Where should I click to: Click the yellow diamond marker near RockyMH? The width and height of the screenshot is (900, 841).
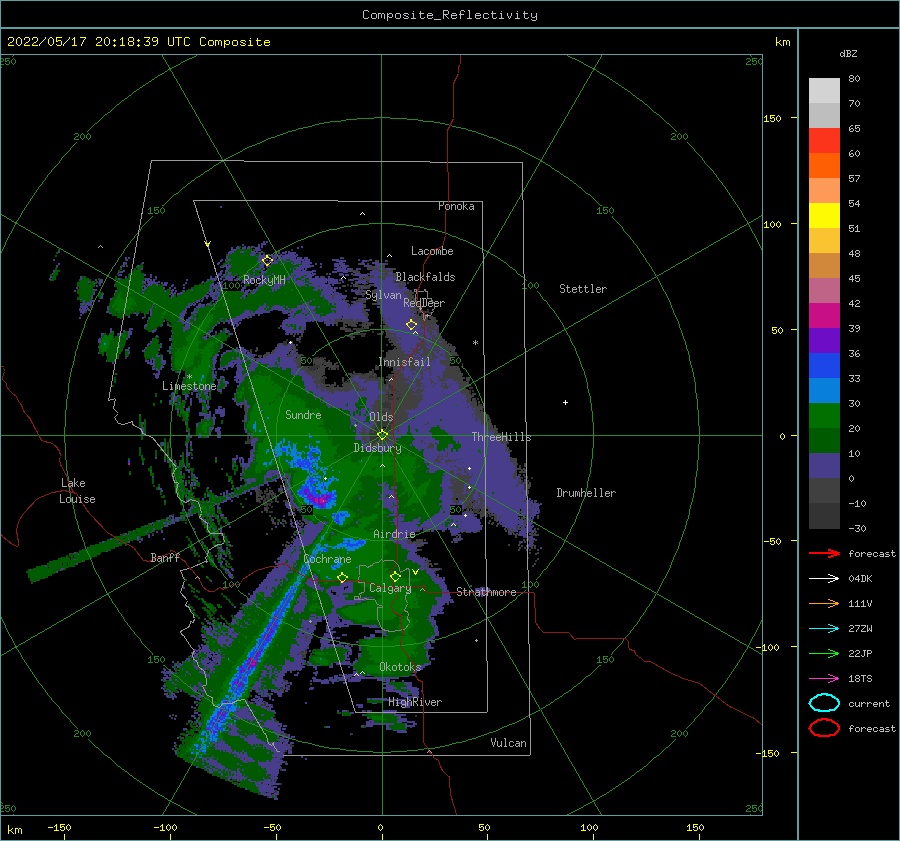click(267, 261)
